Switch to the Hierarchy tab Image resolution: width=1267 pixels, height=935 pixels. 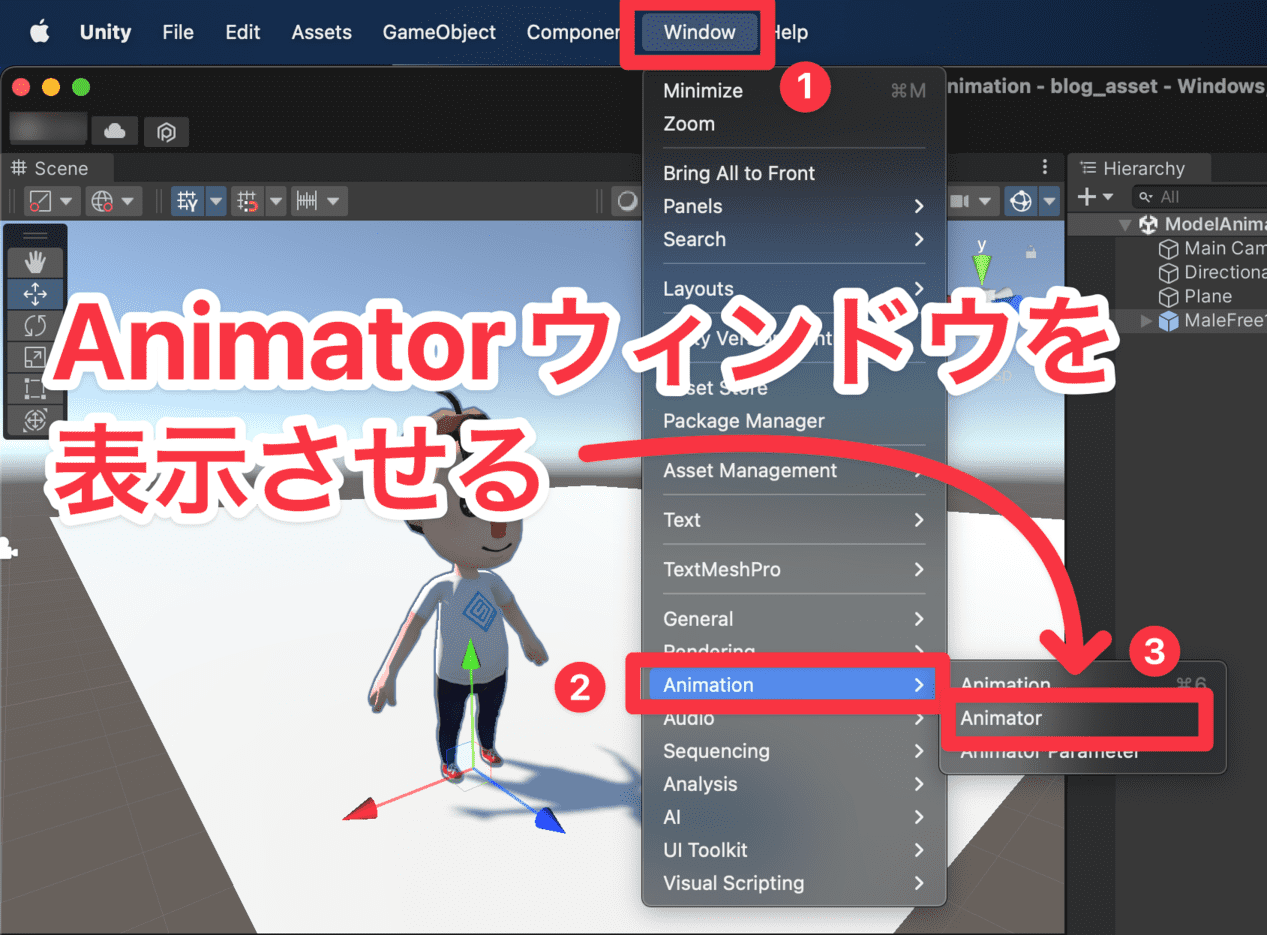(1145, 168)
